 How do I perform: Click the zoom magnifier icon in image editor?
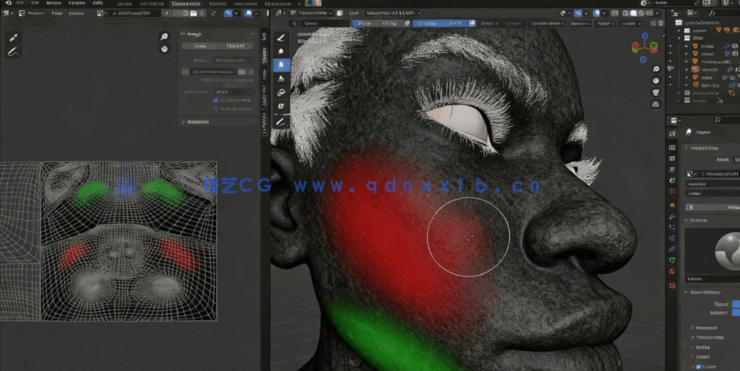pyautogui.click(x=164, y=37)
